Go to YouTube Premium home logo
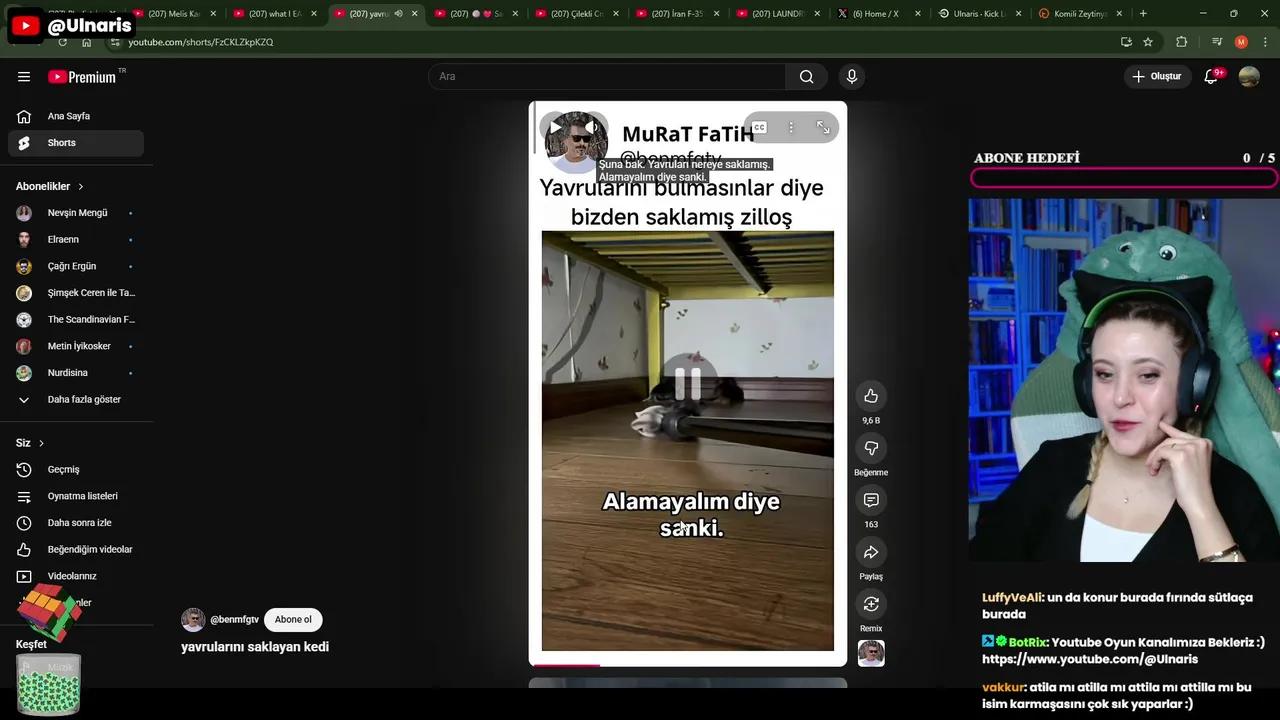This screenshot has height=720, width=1280. [82, 77]
